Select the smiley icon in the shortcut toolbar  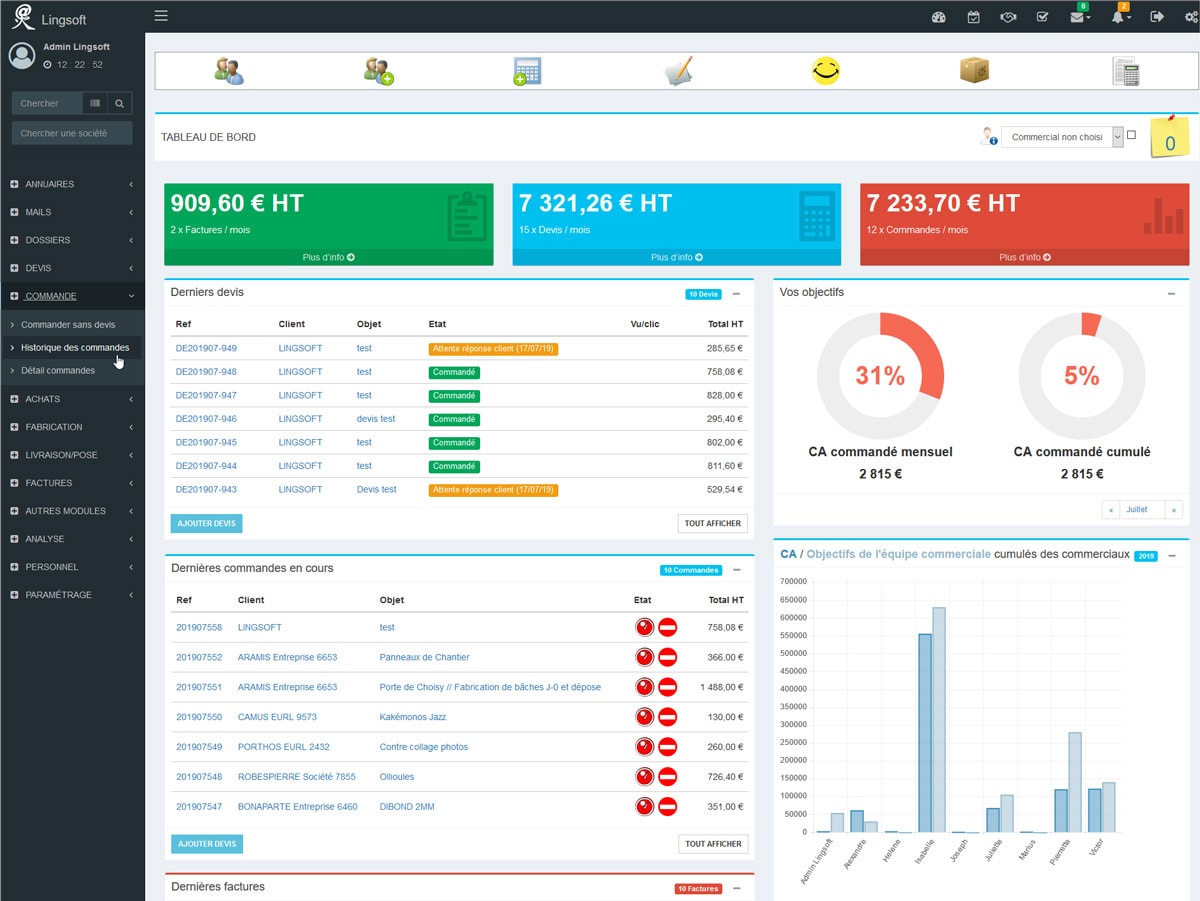tap(825, 70)
